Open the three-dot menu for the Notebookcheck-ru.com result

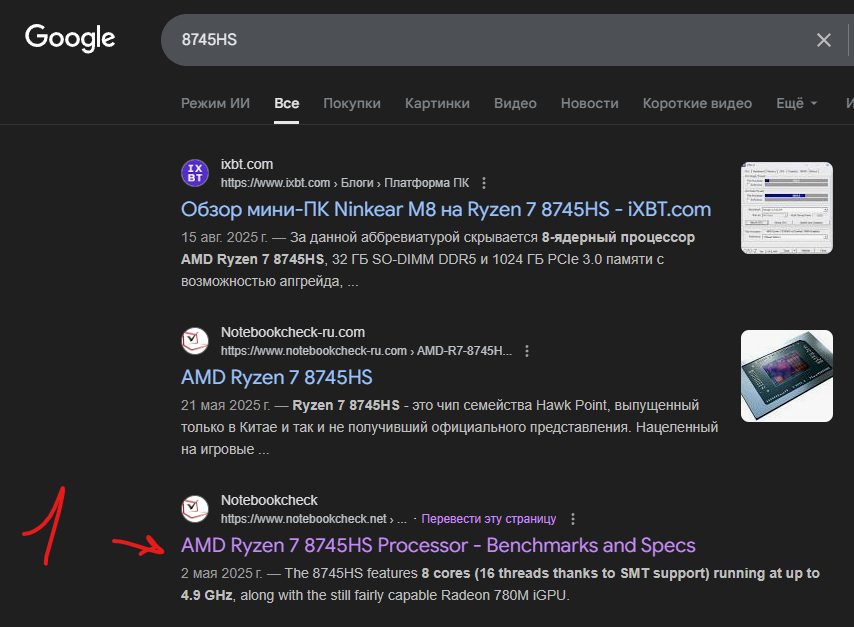(527, 351)
